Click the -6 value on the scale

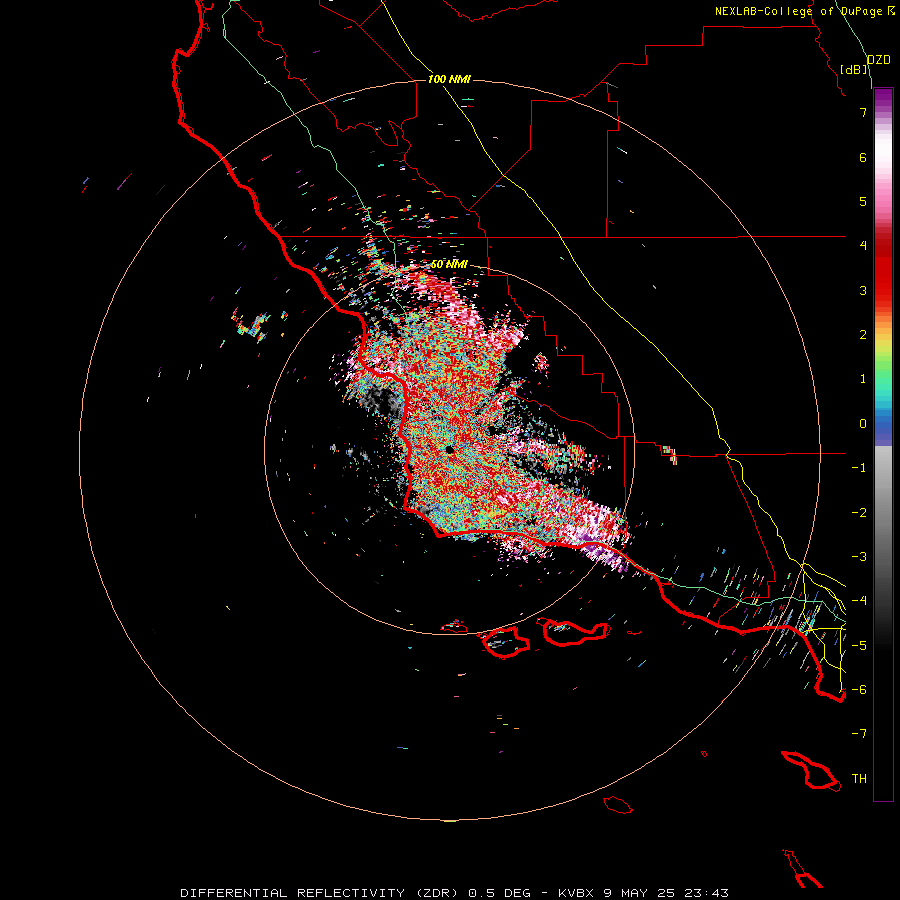pos(859,690)
